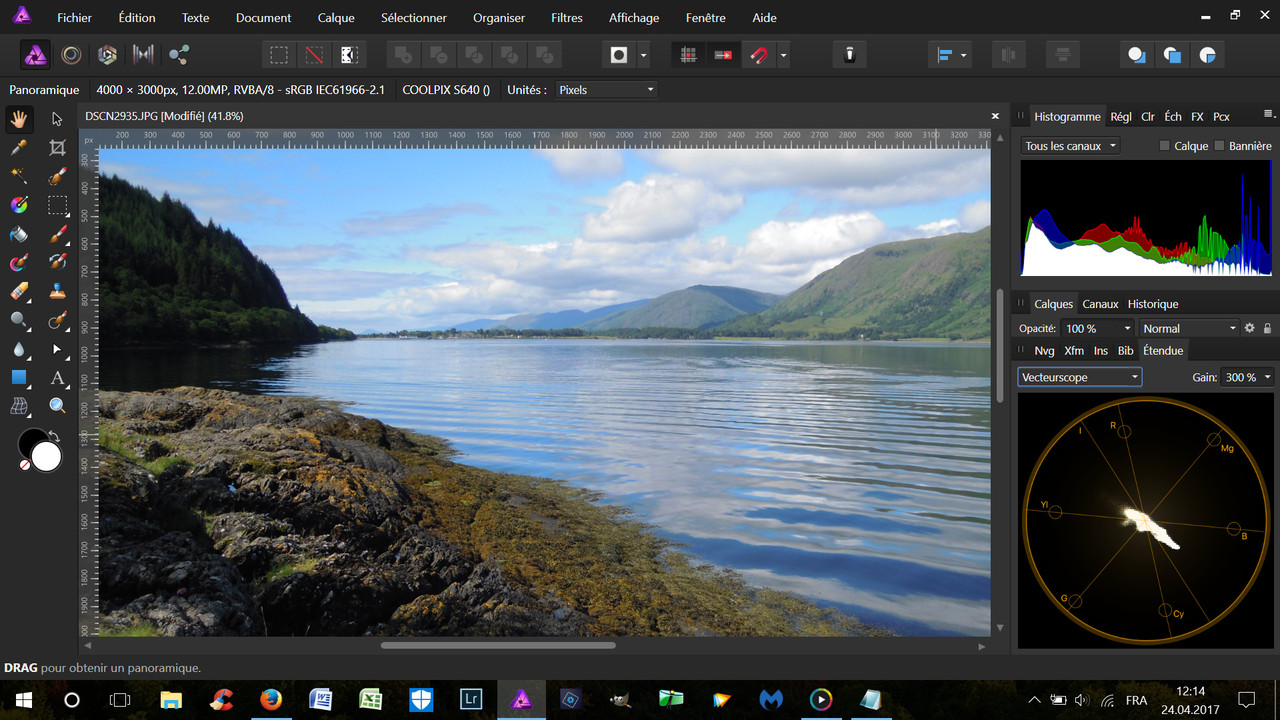The width and height of the screenshot is (1280, 720).
Task: Switch to the Tone Mapping Persona
Action: coord(143,55)
